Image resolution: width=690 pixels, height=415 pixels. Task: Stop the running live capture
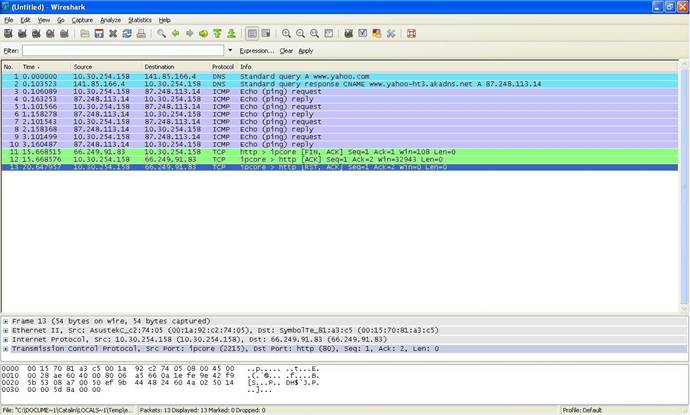(50, 33)
